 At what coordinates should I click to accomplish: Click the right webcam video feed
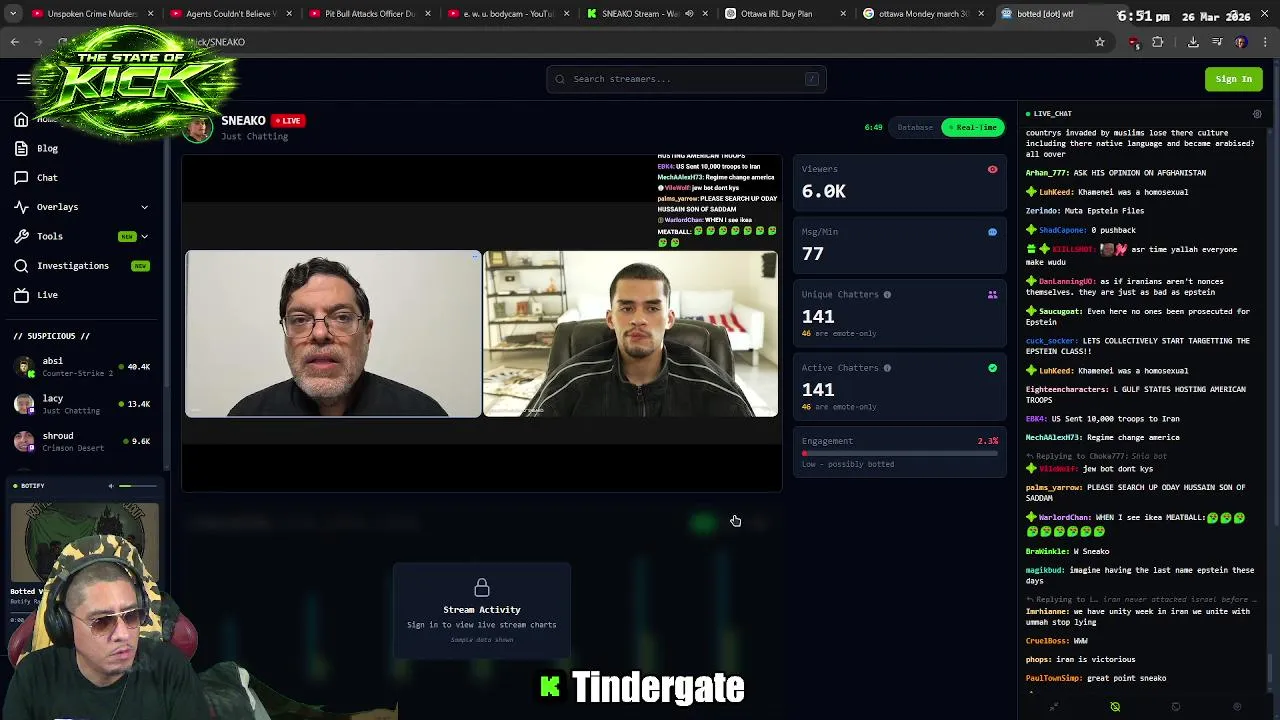click(x=630, y=334)
